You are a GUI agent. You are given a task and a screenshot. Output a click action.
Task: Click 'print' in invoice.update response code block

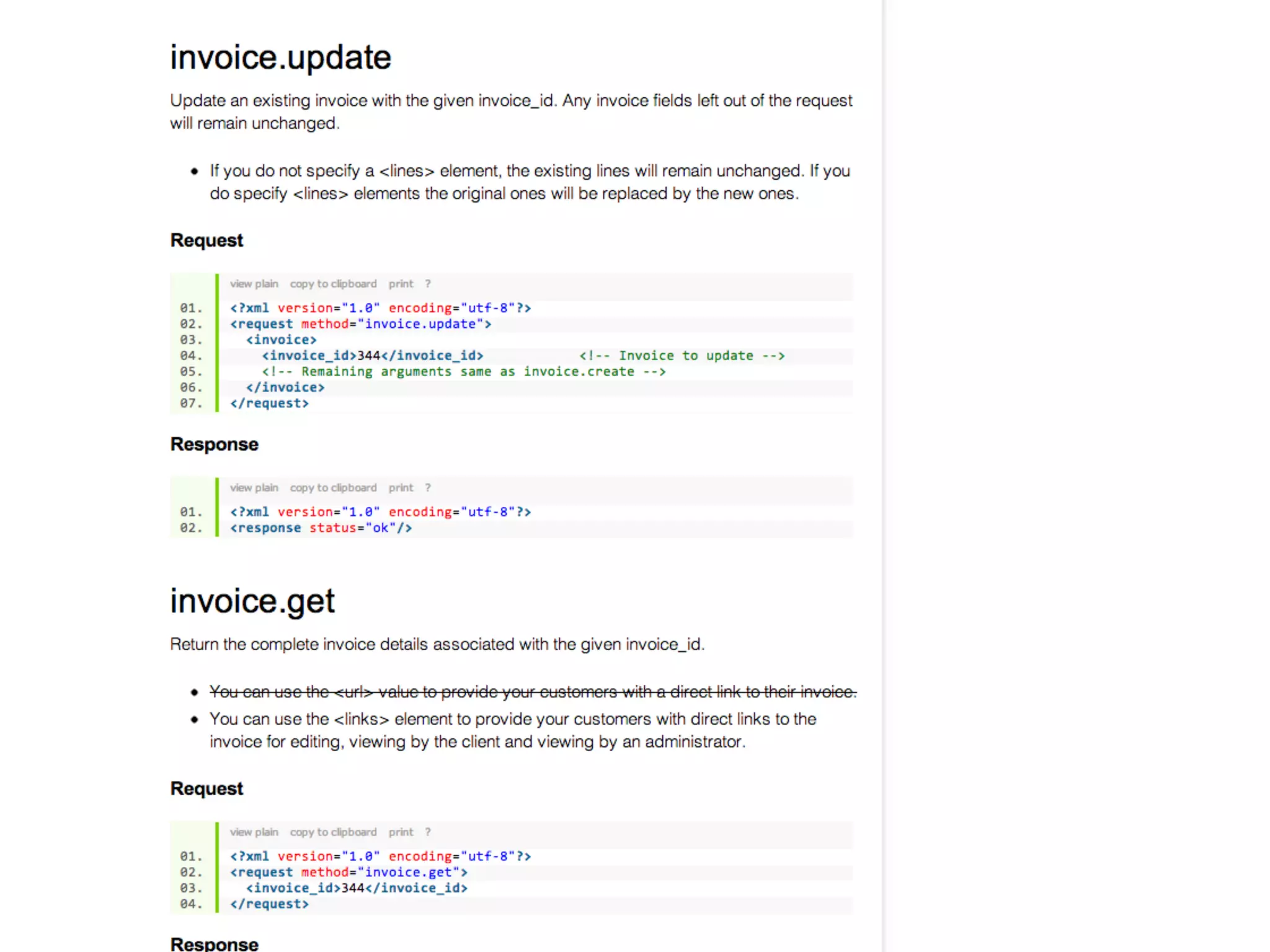pos(401,488)
